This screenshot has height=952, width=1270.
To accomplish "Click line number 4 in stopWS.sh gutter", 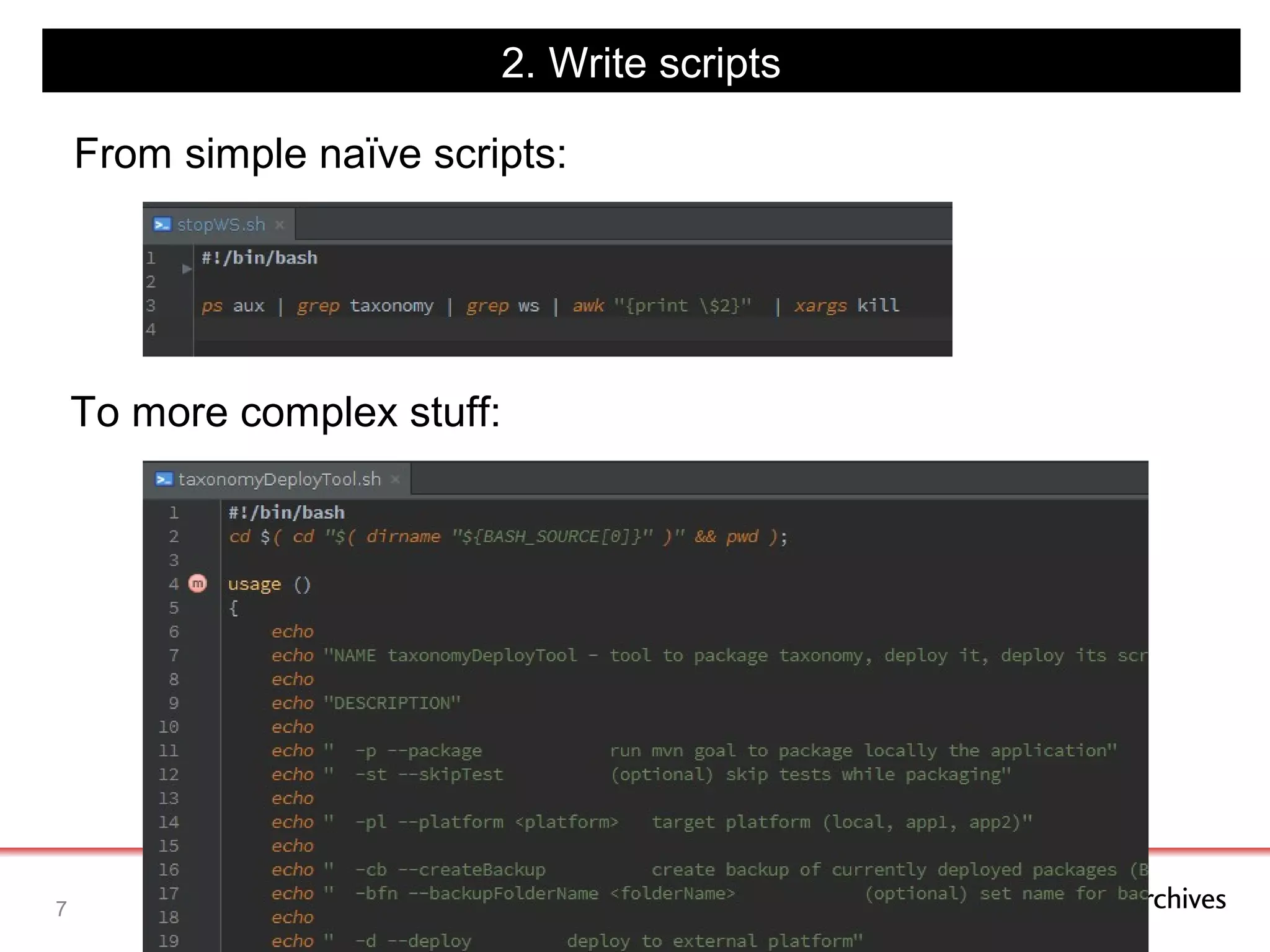I will point(151,329).
